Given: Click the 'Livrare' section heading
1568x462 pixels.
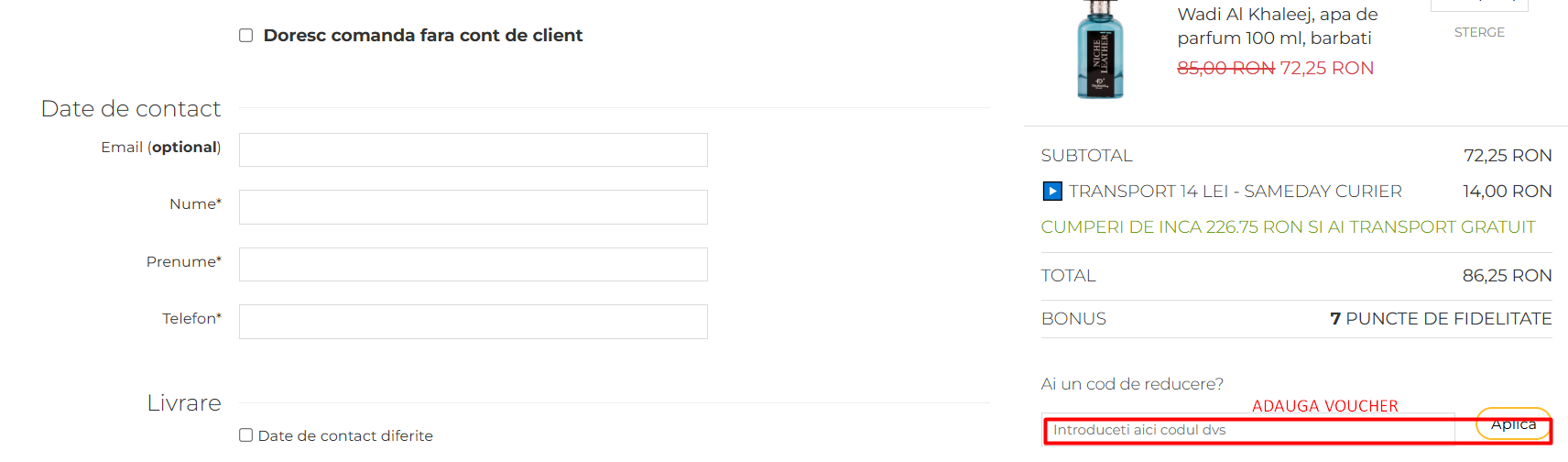Looking at the screenshot, I should [x=184, y=403].
